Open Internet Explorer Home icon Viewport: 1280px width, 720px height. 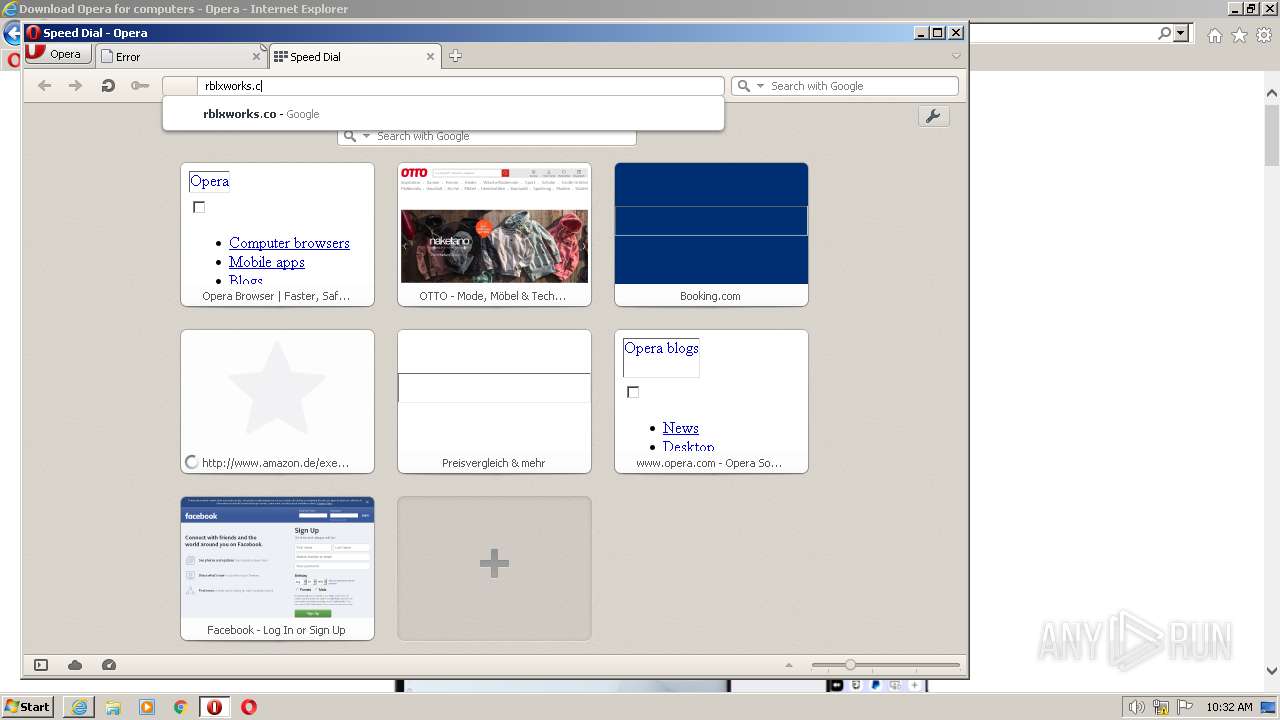(x=1214, y=35)
